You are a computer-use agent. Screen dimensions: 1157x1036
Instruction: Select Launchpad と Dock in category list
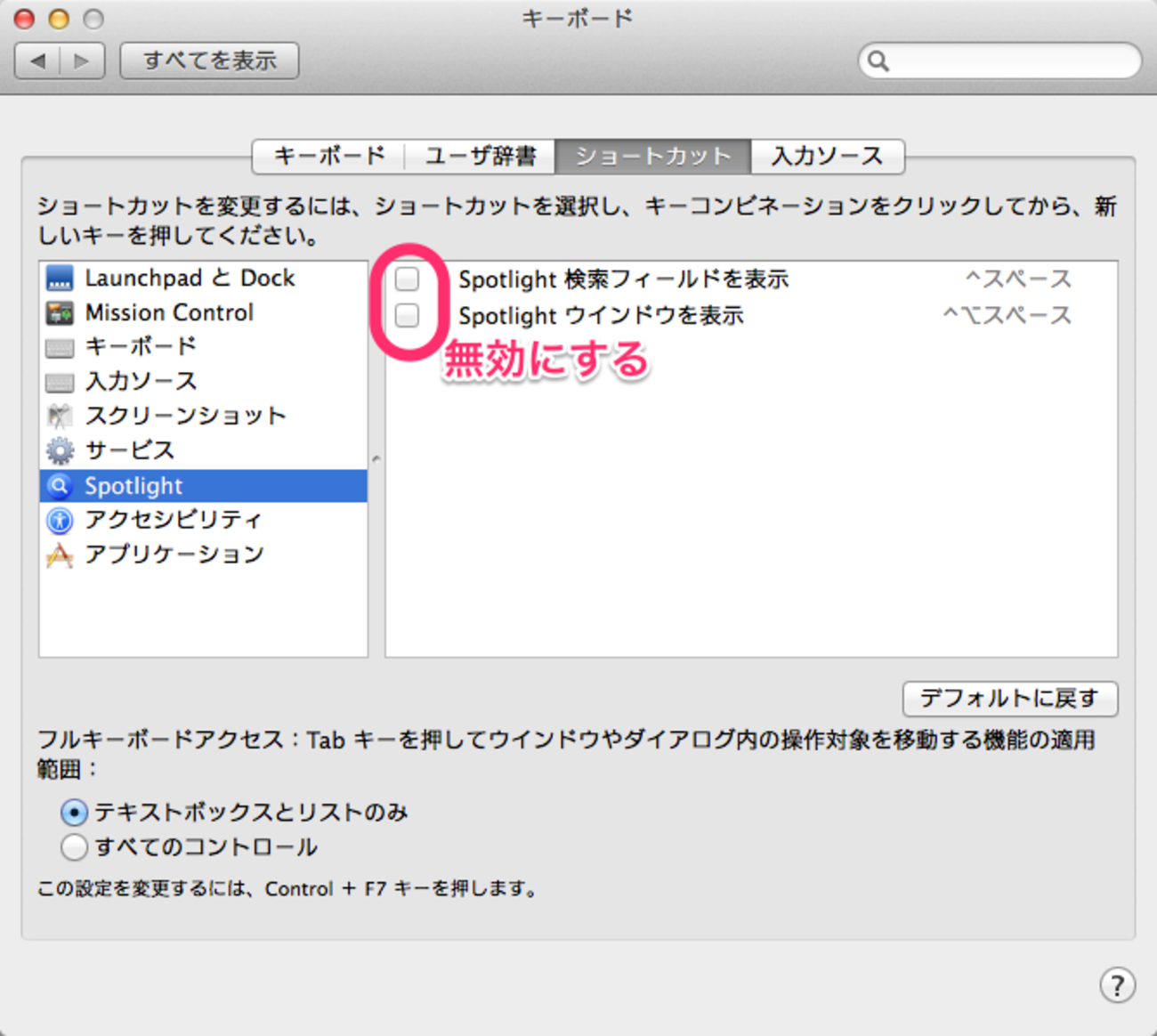click(203, 279)
